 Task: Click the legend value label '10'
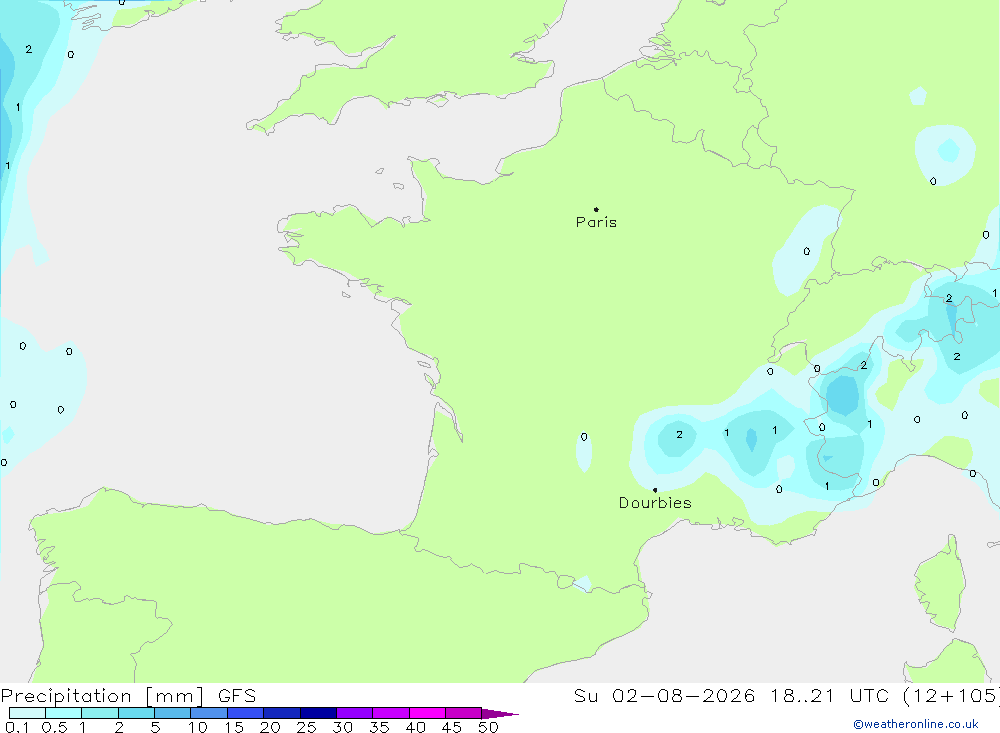(198, 727)
